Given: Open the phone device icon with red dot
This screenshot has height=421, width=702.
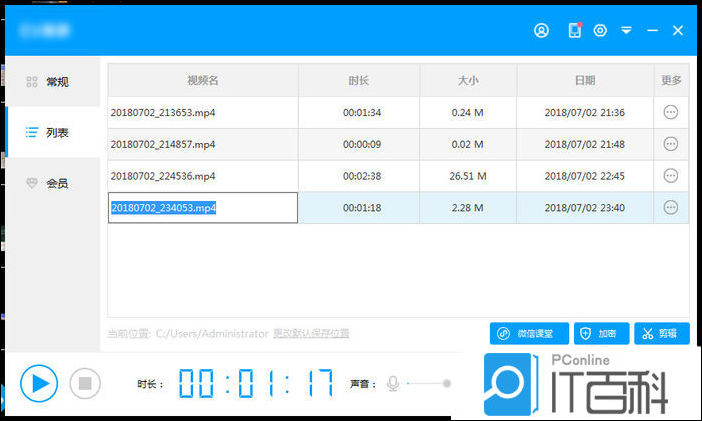Looking at the screenshot, I should pos(575,30).
